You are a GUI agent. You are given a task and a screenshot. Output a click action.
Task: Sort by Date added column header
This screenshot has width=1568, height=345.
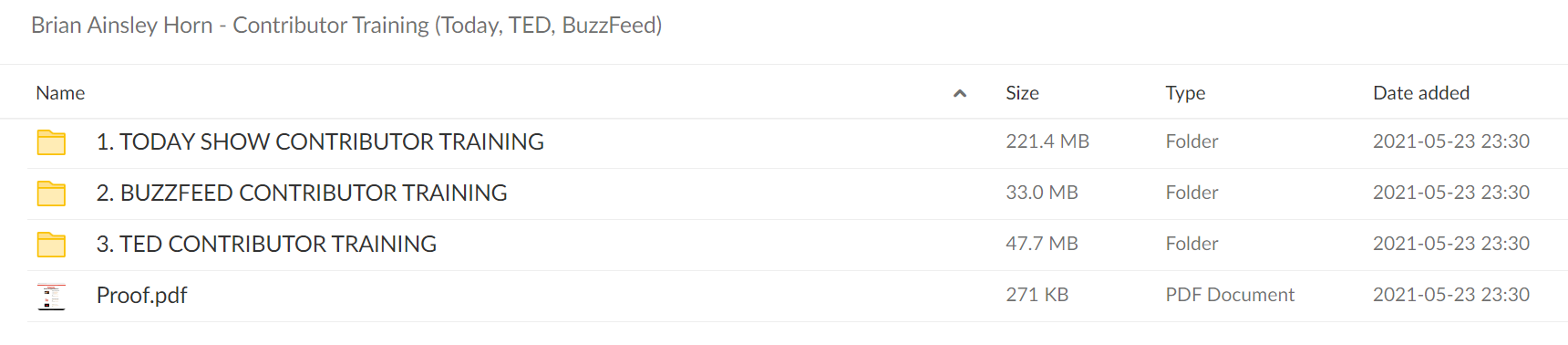tap(1421, 93)
